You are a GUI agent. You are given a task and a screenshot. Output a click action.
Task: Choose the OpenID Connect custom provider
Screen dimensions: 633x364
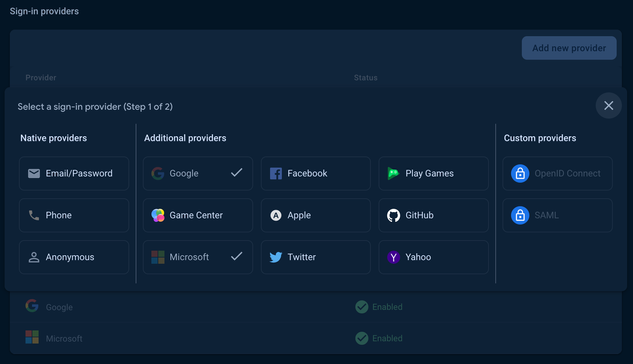point(558,174)
